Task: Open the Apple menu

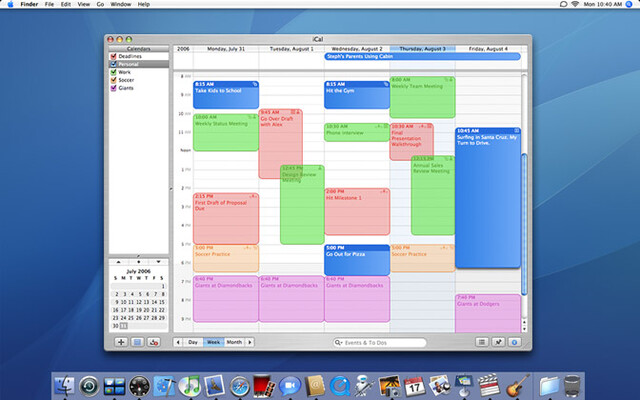Action: [x=10, y=4]
